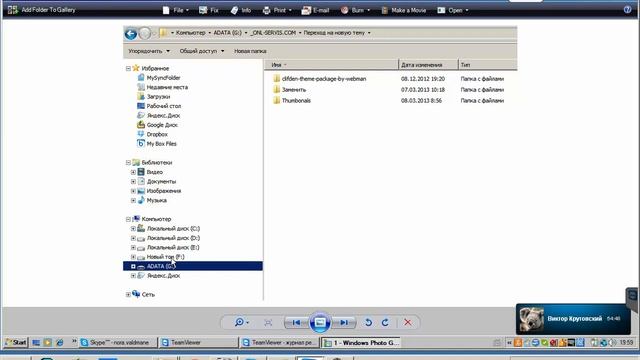
Task: Click the help question mark icon
Action: click(627, 10)
